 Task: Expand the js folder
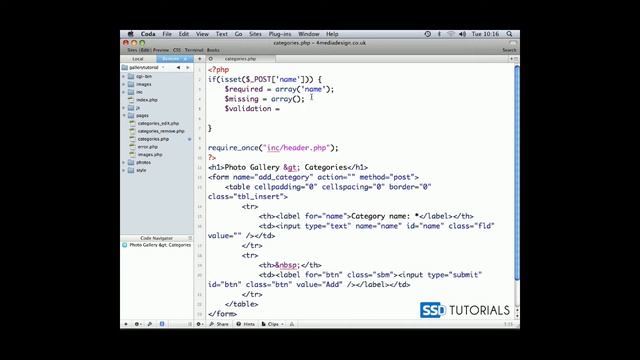tap(124, 108)
